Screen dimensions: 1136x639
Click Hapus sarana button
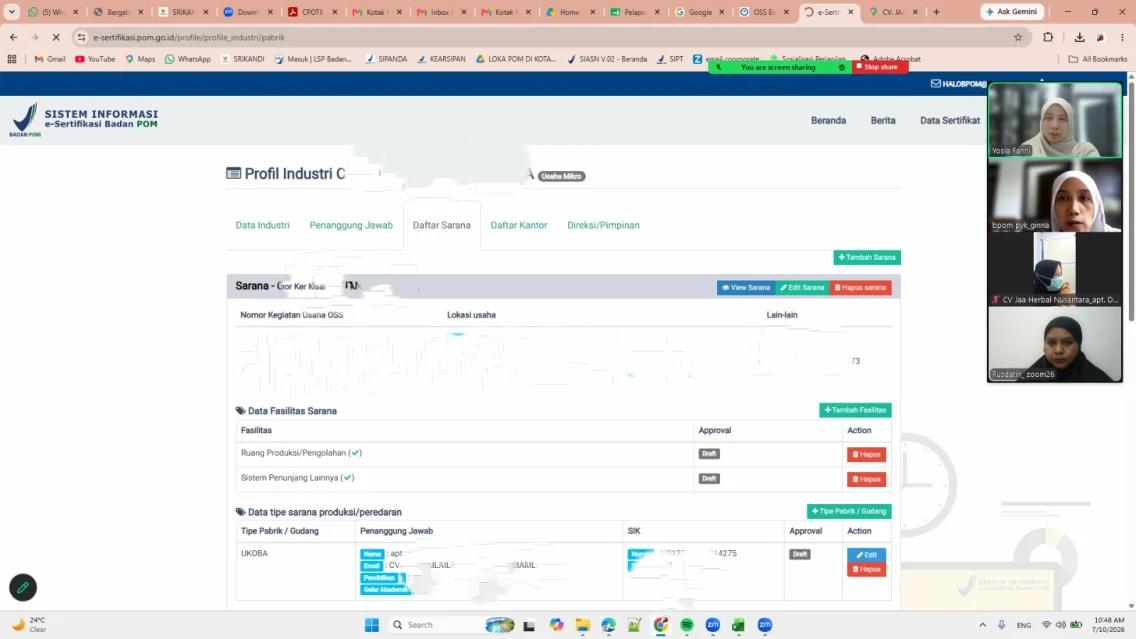860,288
